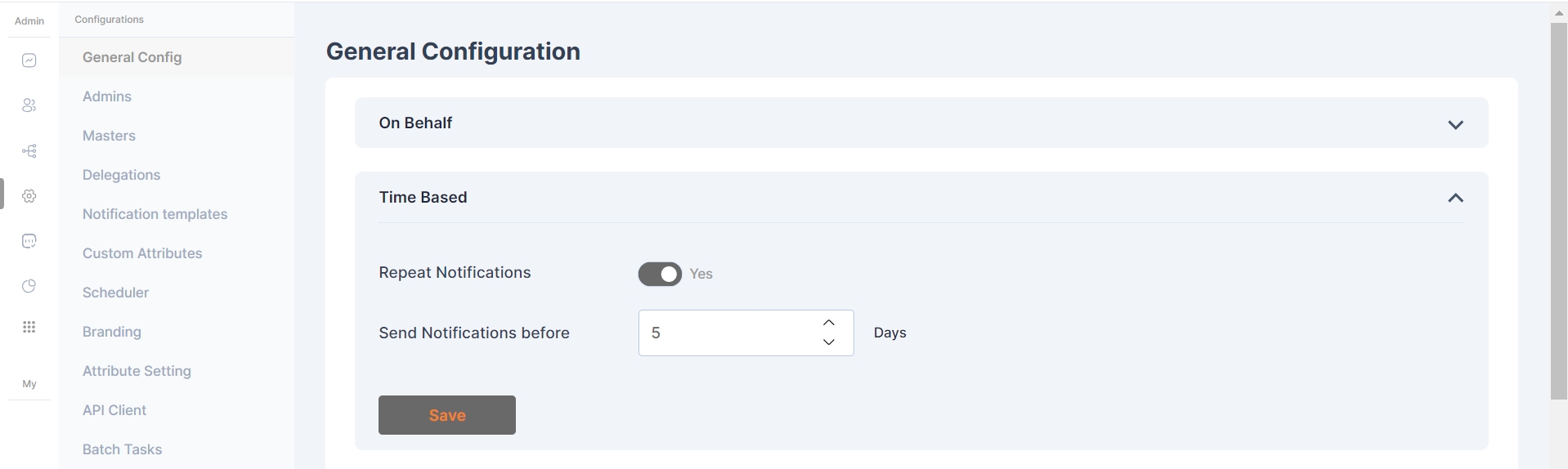Open the pie chart reports icon
The width and height of the screenshot is (1568, 469).
29,286
